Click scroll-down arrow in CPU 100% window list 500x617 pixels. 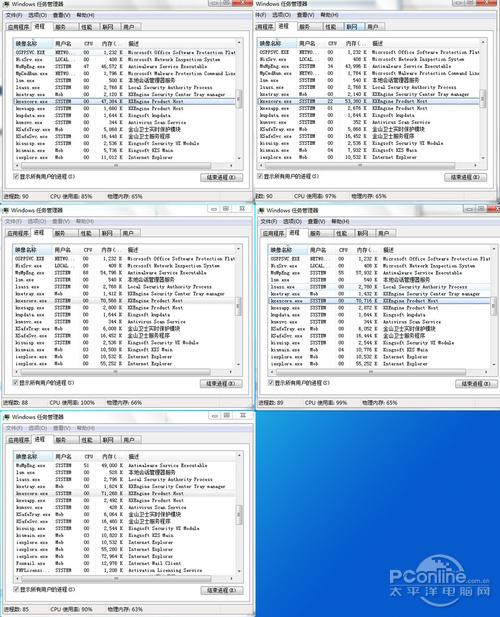coord(238,364)
